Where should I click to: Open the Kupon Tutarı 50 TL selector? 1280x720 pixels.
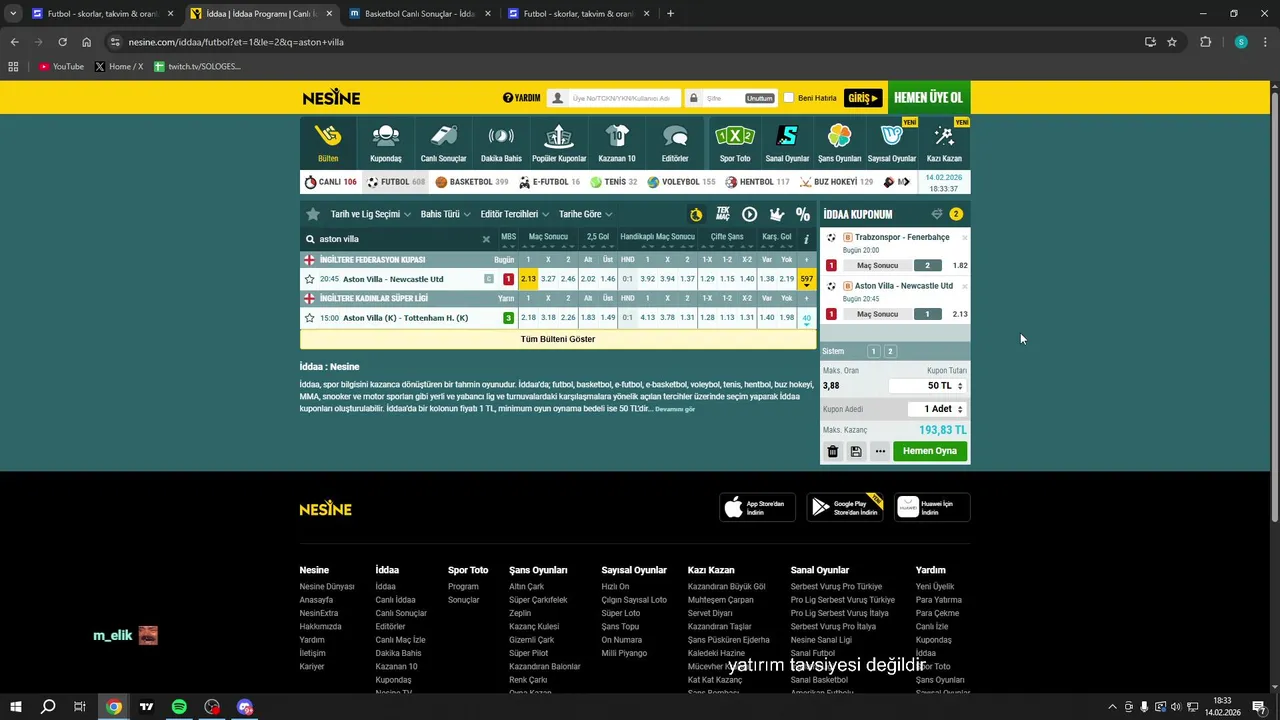click(x=927, y=386)
